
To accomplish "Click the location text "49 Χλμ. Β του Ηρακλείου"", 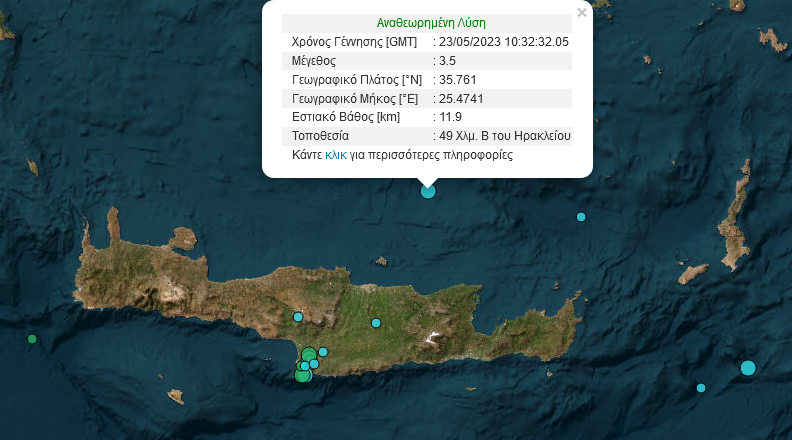I will (x=505, y=136).
